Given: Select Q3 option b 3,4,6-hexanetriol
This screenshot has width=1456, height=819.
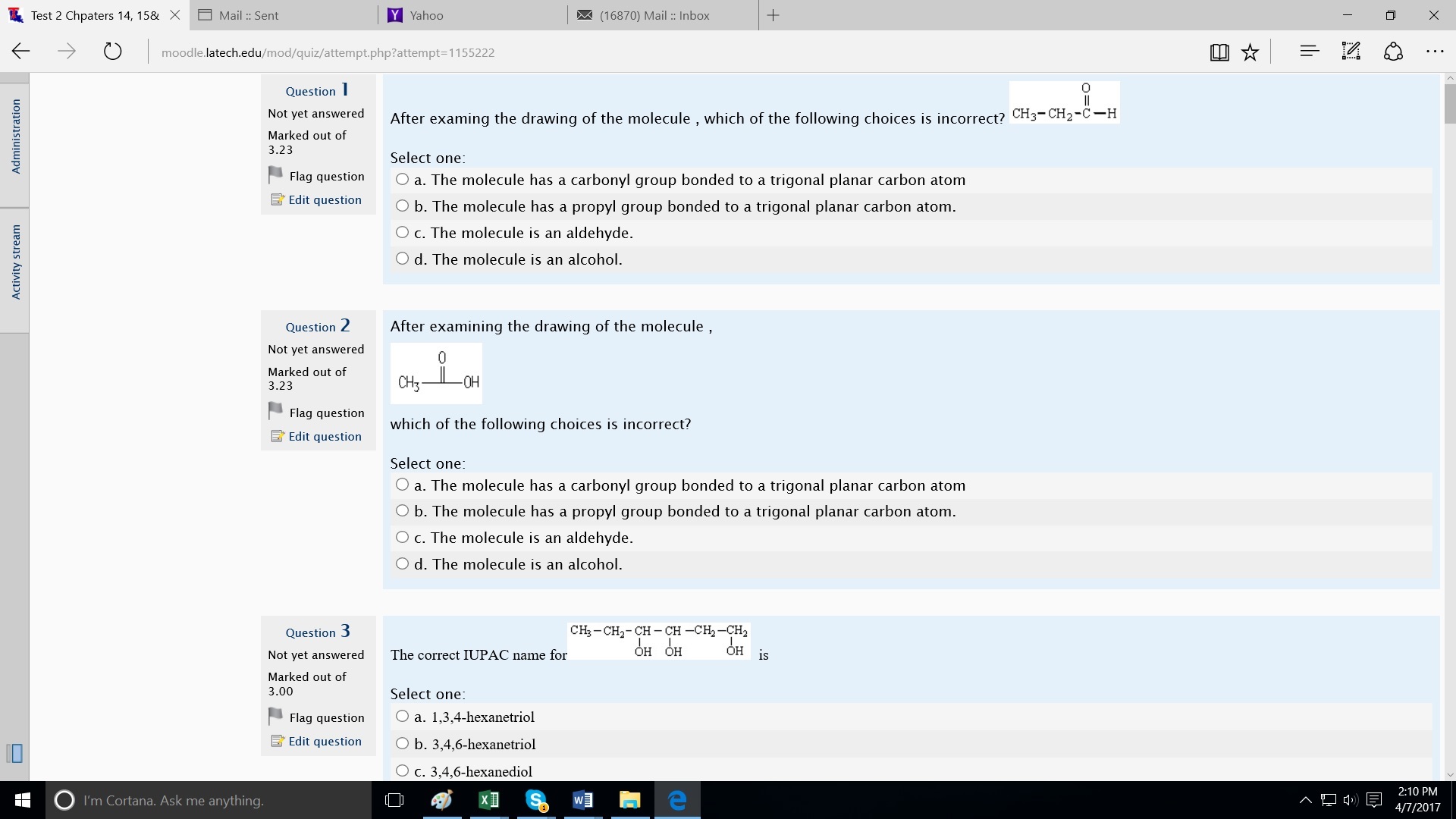Looking at the screenshot, I should tap(402, 743).
